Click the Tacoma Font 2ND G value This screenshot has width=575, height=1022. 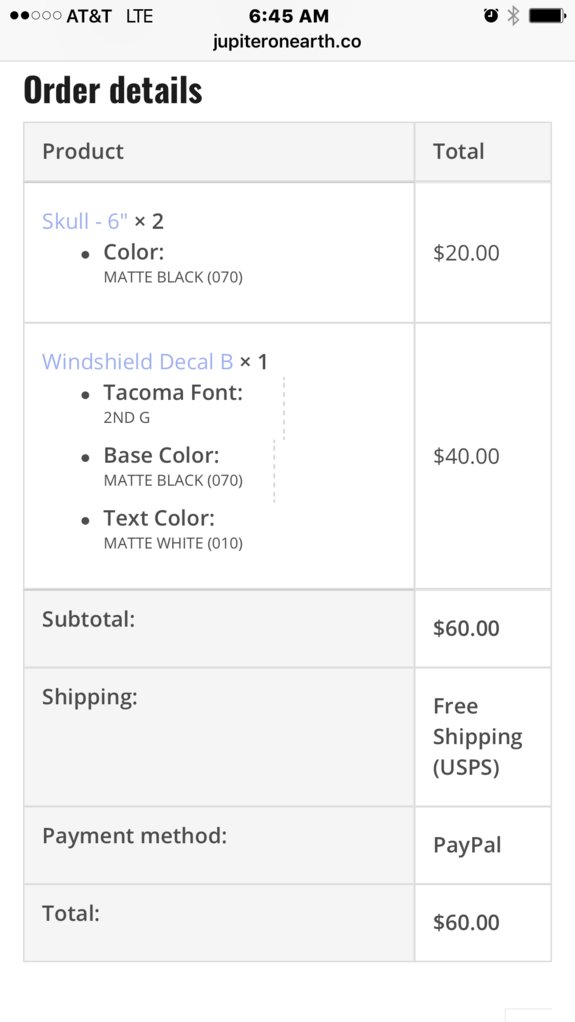tap(126, 417)
